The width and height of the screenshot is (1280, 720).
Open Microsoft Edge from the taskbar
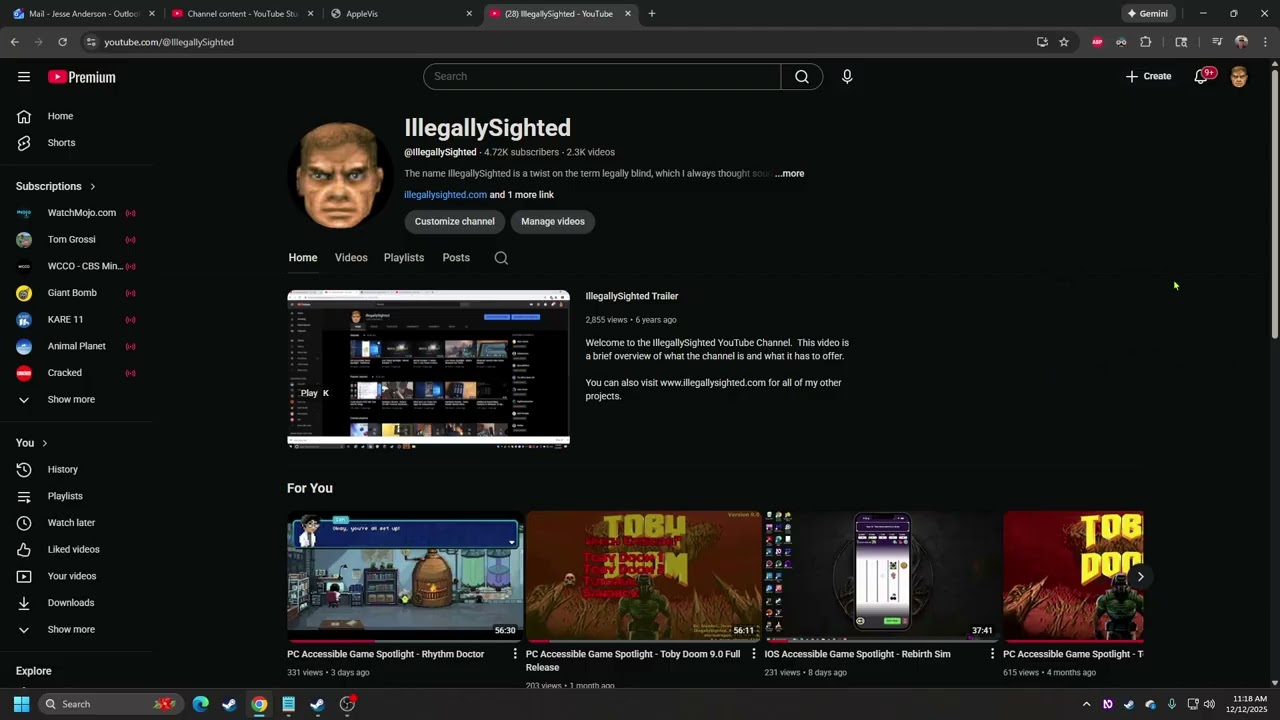coord(201,704)
